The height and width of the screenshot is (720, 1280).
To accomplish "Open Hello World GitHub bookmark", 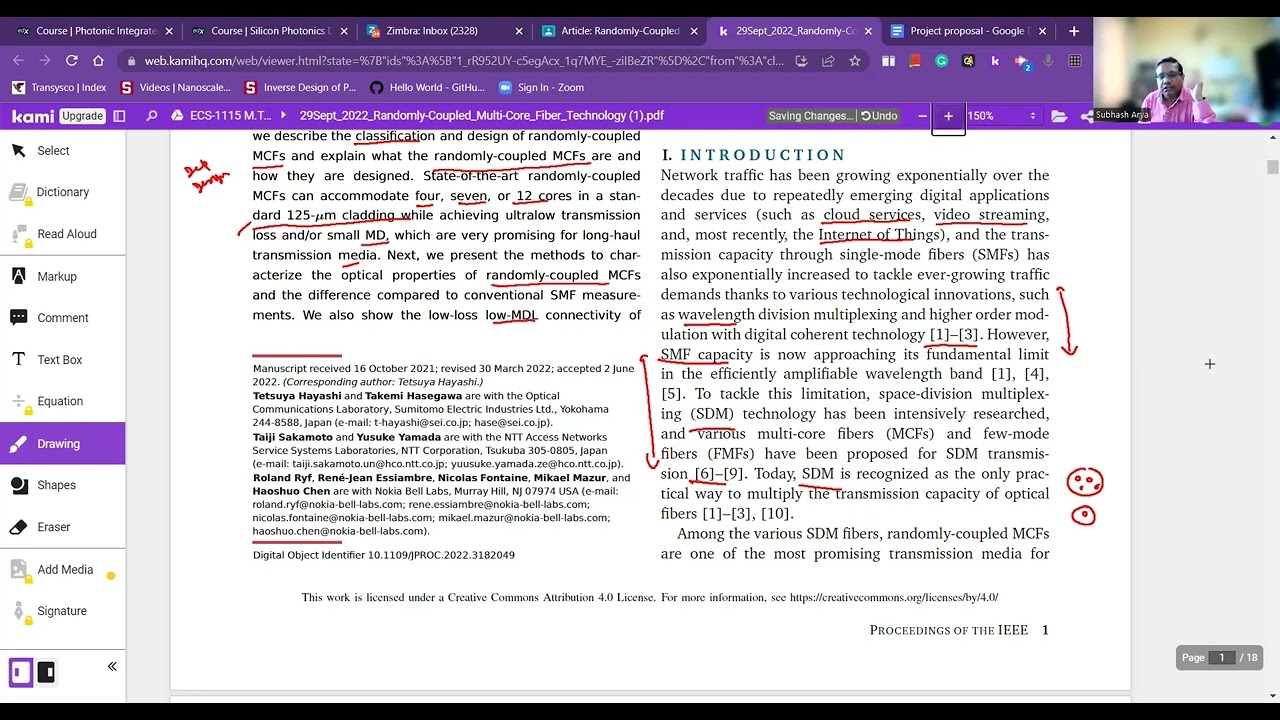I will pos(427,88).
